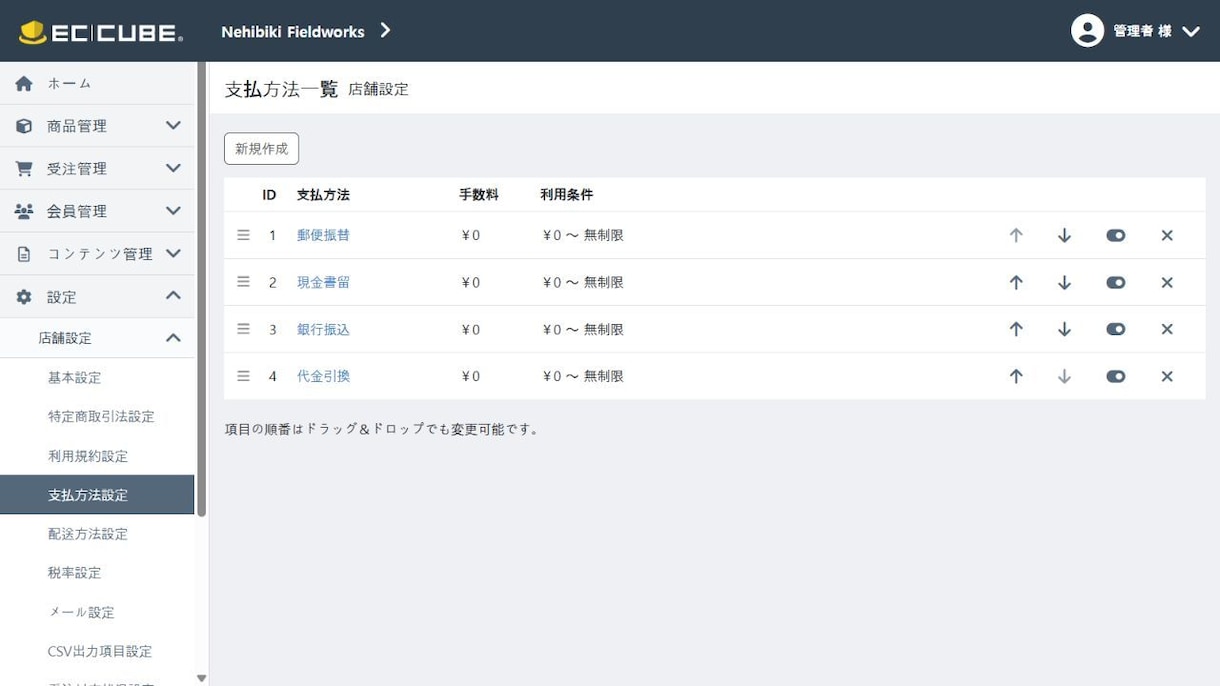This screenshot has height=686, width=1220.
Task: Expand the コンテンツ管理 menu chevron
Action: [173, 253]
